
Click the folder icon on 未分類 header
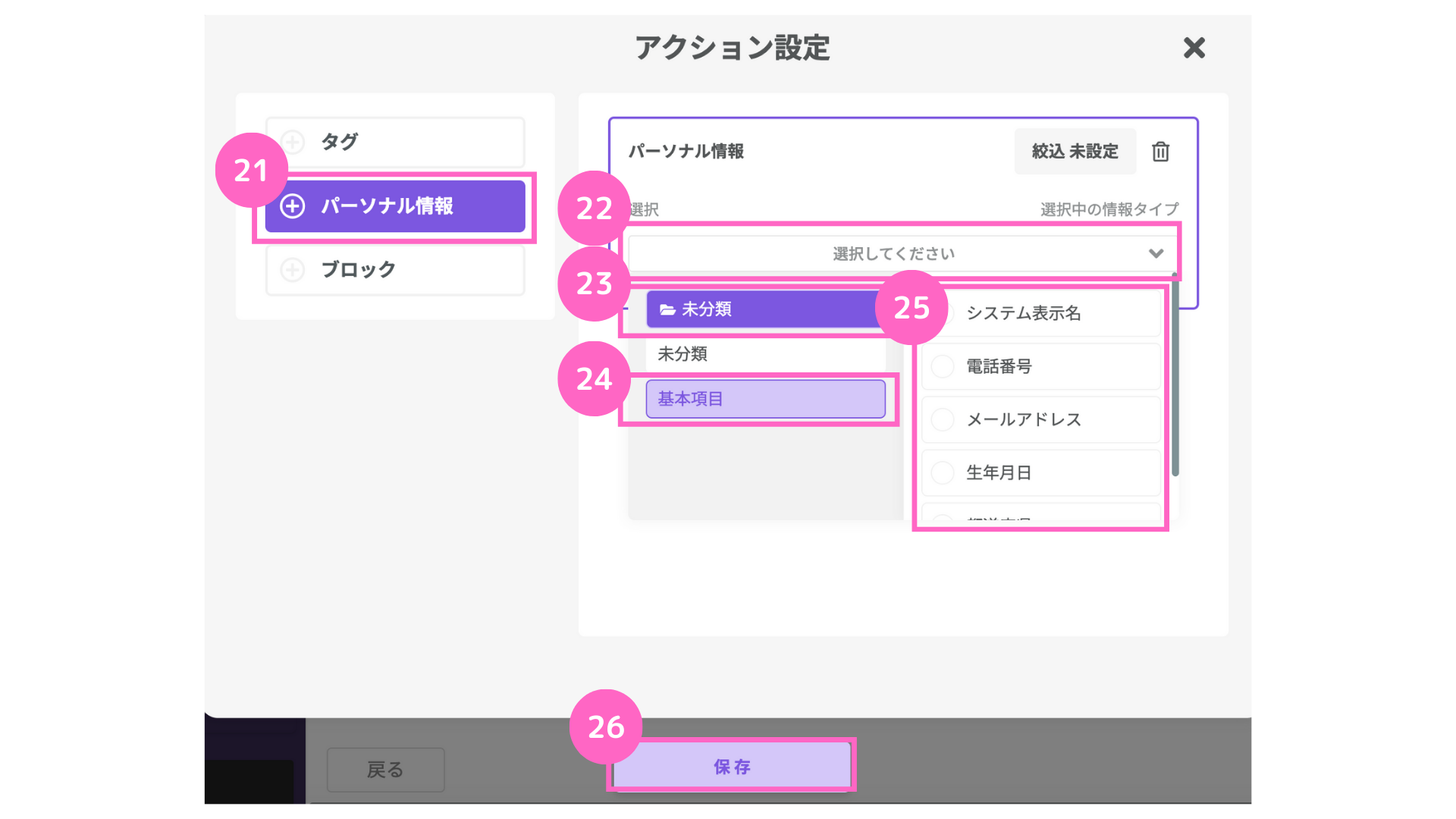click(x=667, y=309)
